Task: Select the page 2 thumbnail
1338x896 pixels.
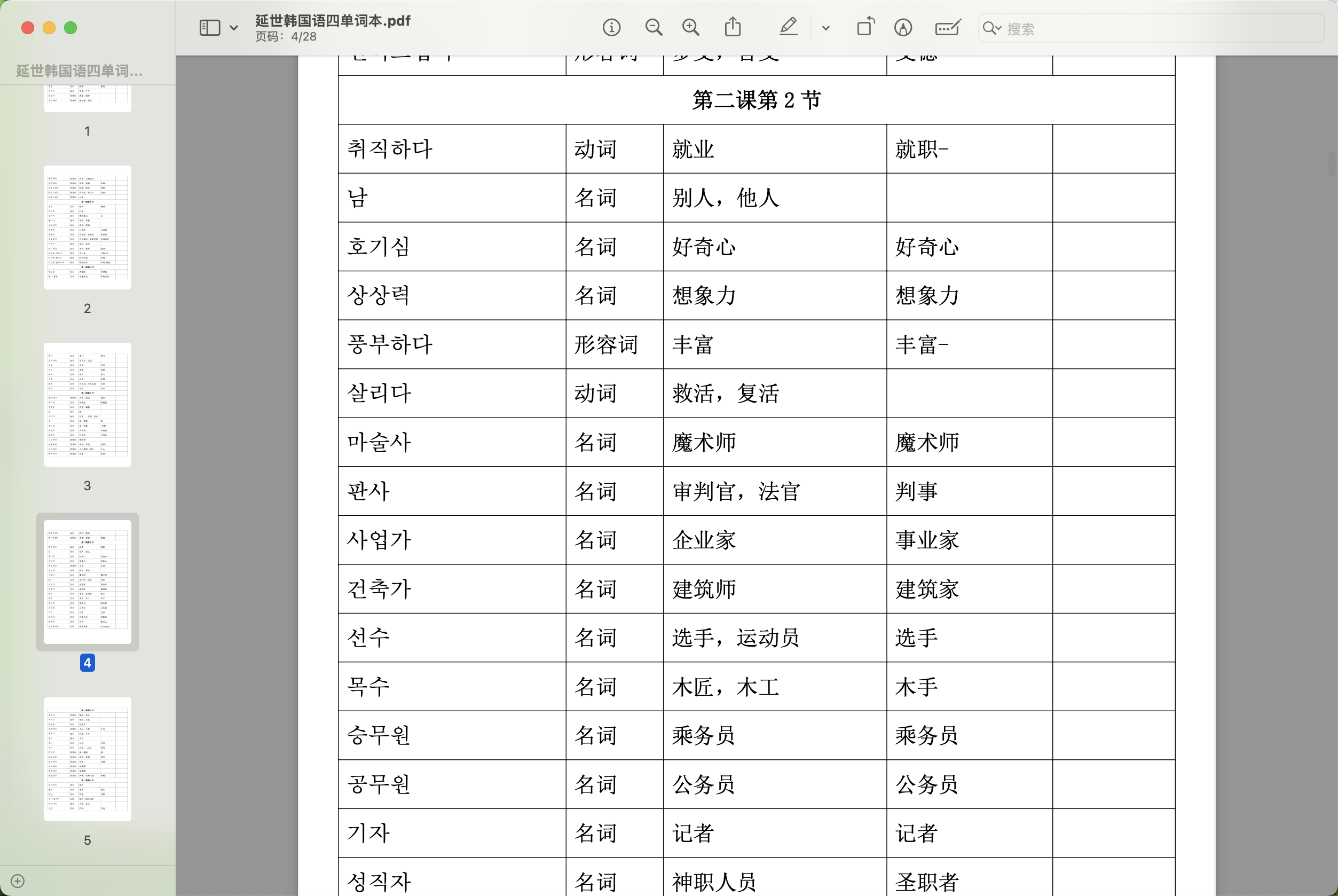Action: click(88, 227)
